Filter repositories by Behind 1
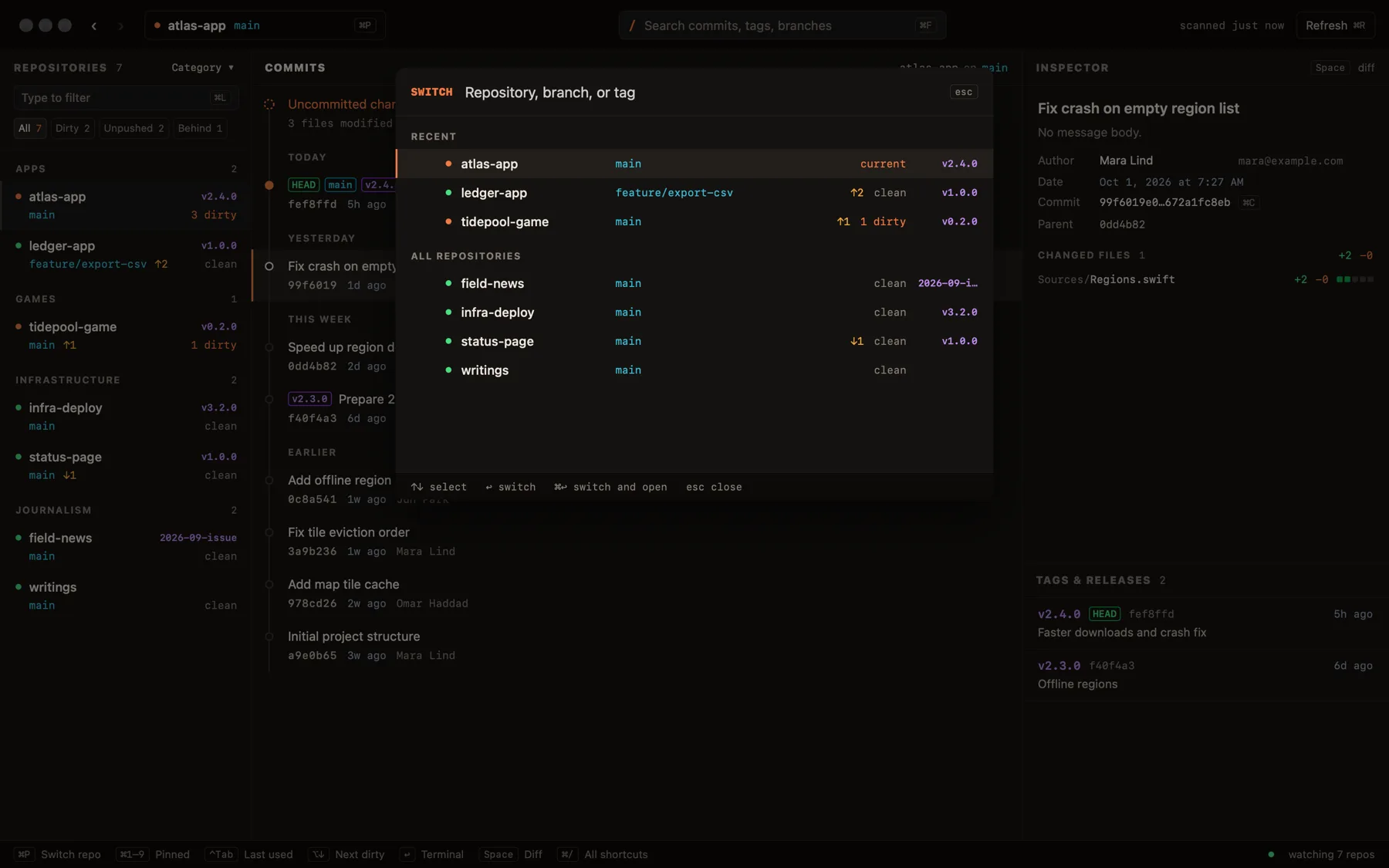Image resolution: width=1389 pixels, height=868 pixels. click(200, 128)
